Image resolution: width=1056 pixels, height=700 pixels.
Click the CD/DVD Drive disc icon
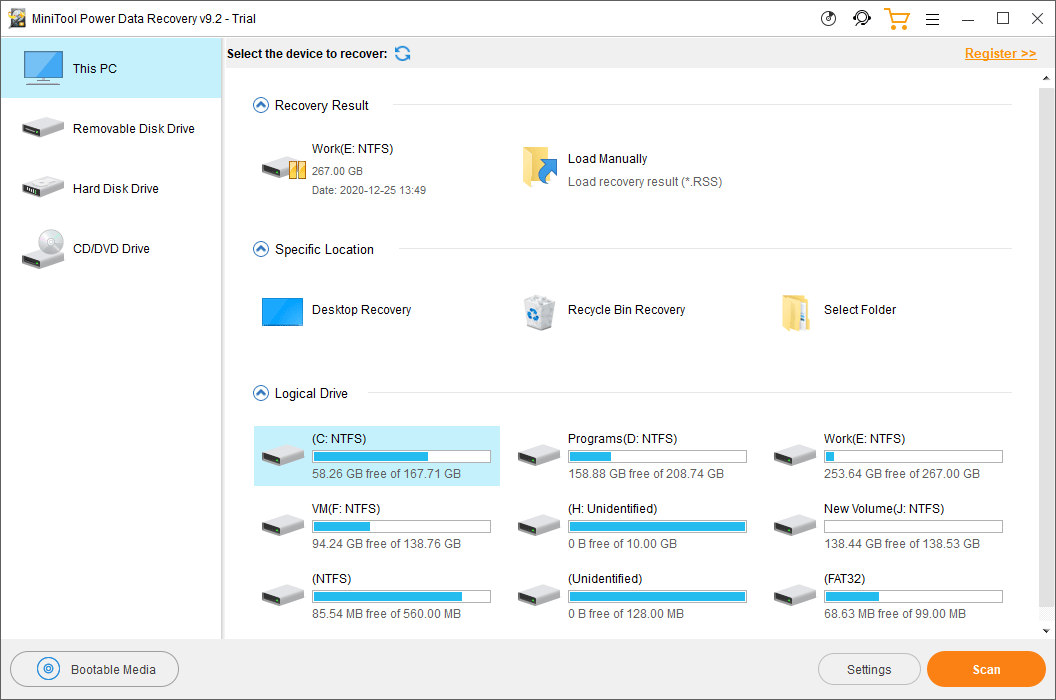43,249
